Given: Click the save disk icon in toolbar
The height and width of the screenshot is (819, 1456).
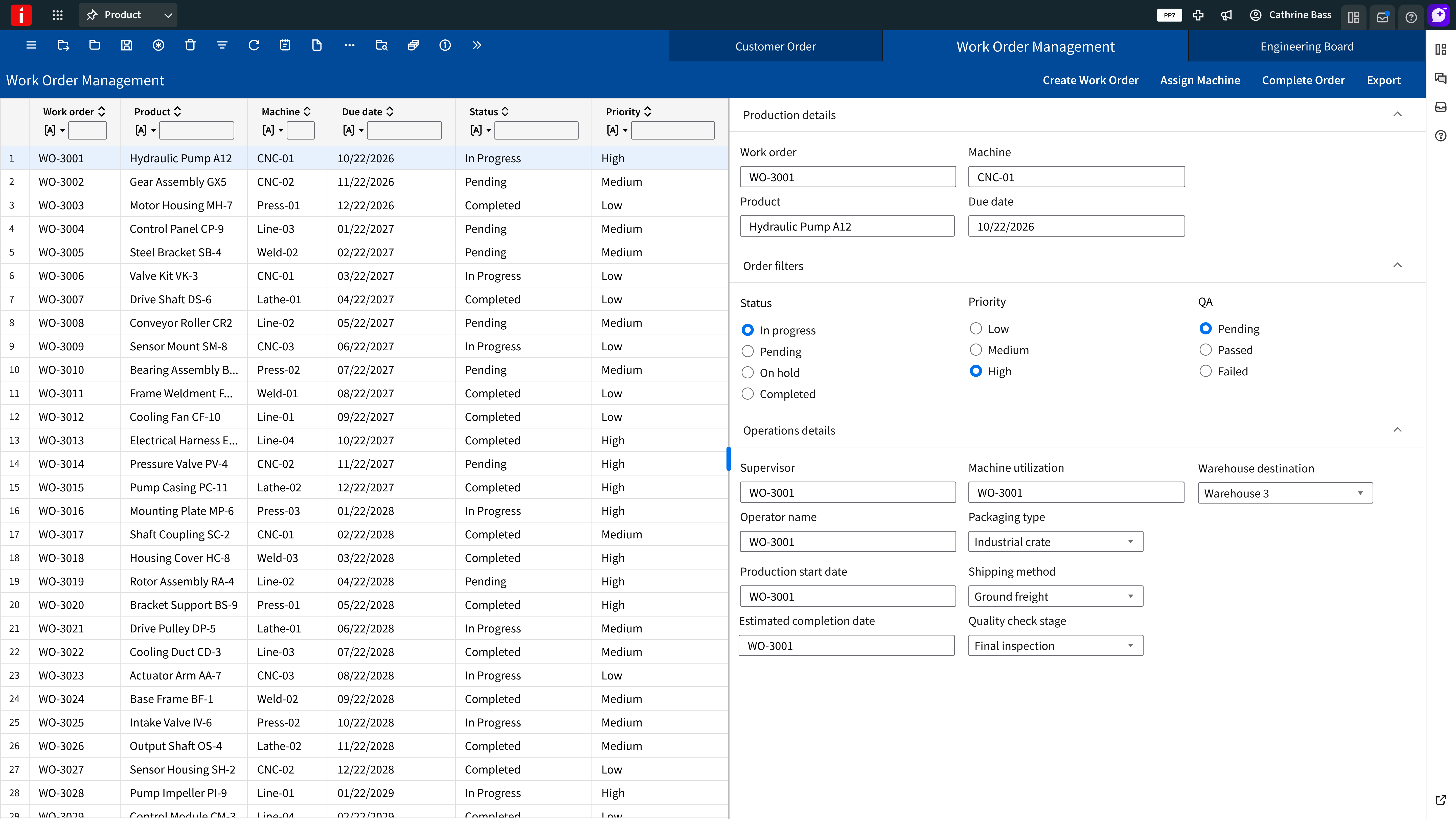Looking at the screenshot, I should pos(127,45).
